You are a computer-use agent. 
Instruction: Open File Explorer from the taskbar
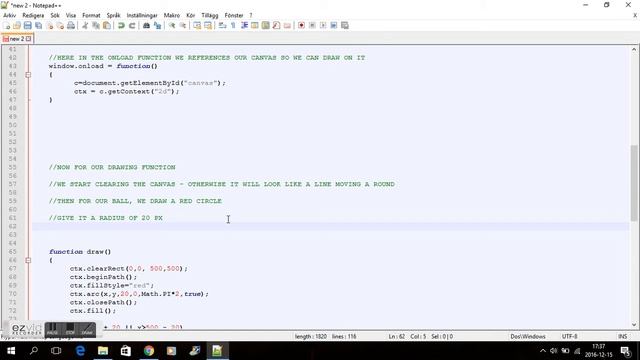pos(103,351)
